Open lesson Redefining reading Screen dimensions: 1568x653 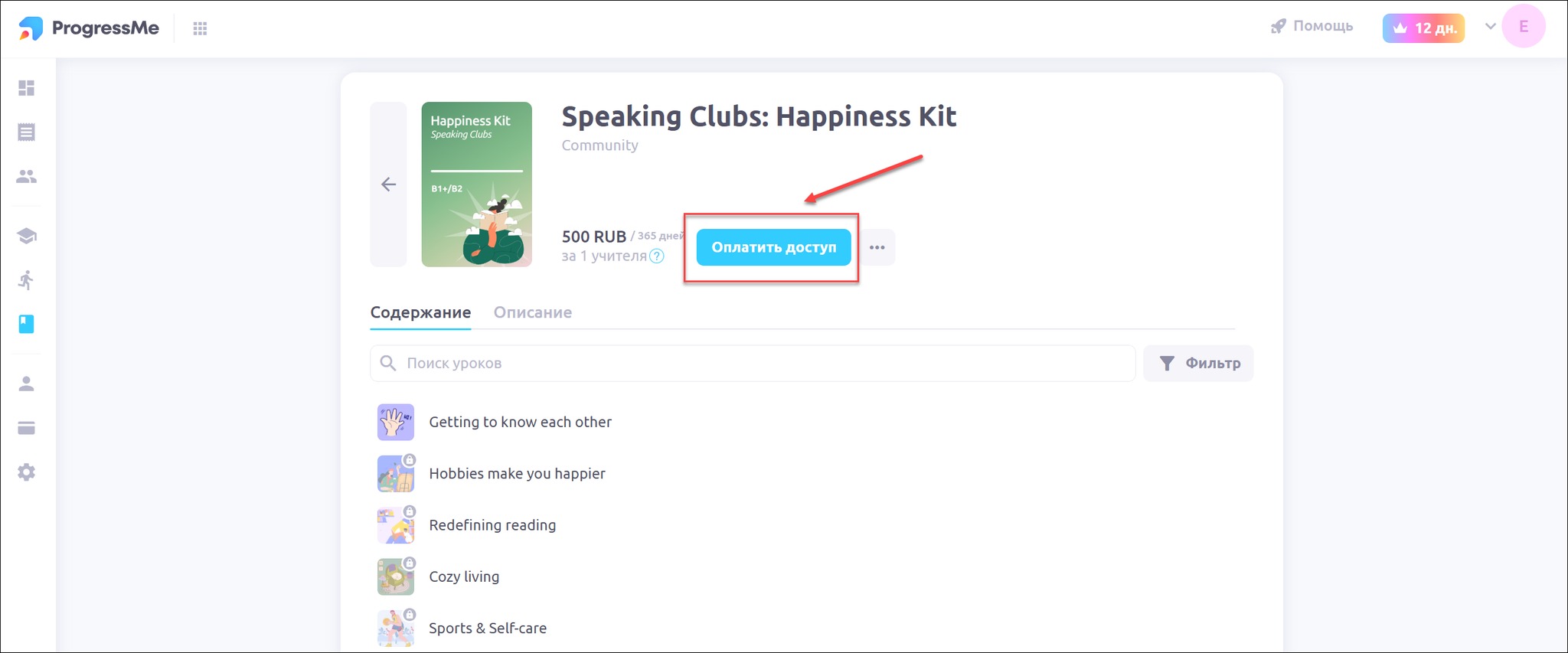(493, 525)
